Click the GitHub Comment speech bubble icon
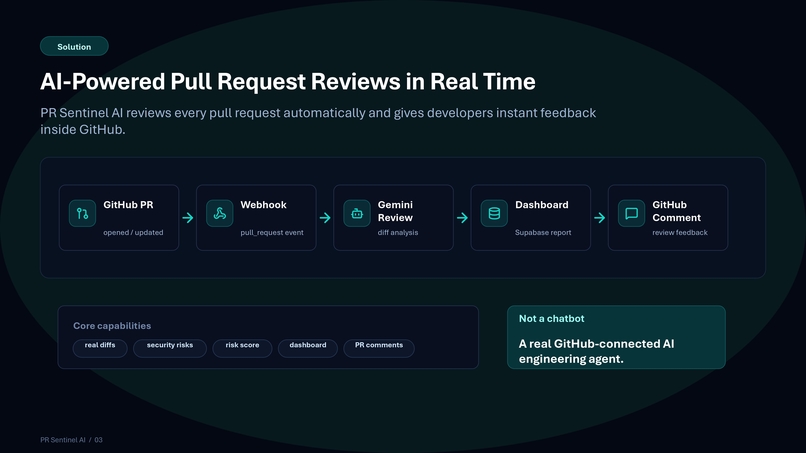The image size is (806, 453). point(631,213)
